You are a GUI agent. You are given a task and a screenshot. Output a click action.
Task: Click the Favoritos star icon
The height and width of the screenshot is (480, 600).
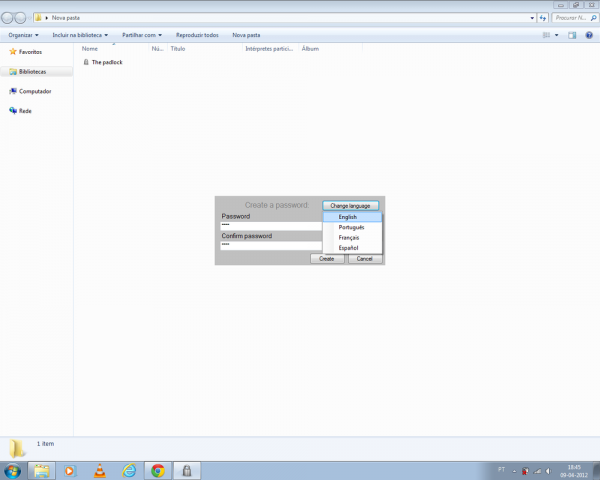[13, 51]
